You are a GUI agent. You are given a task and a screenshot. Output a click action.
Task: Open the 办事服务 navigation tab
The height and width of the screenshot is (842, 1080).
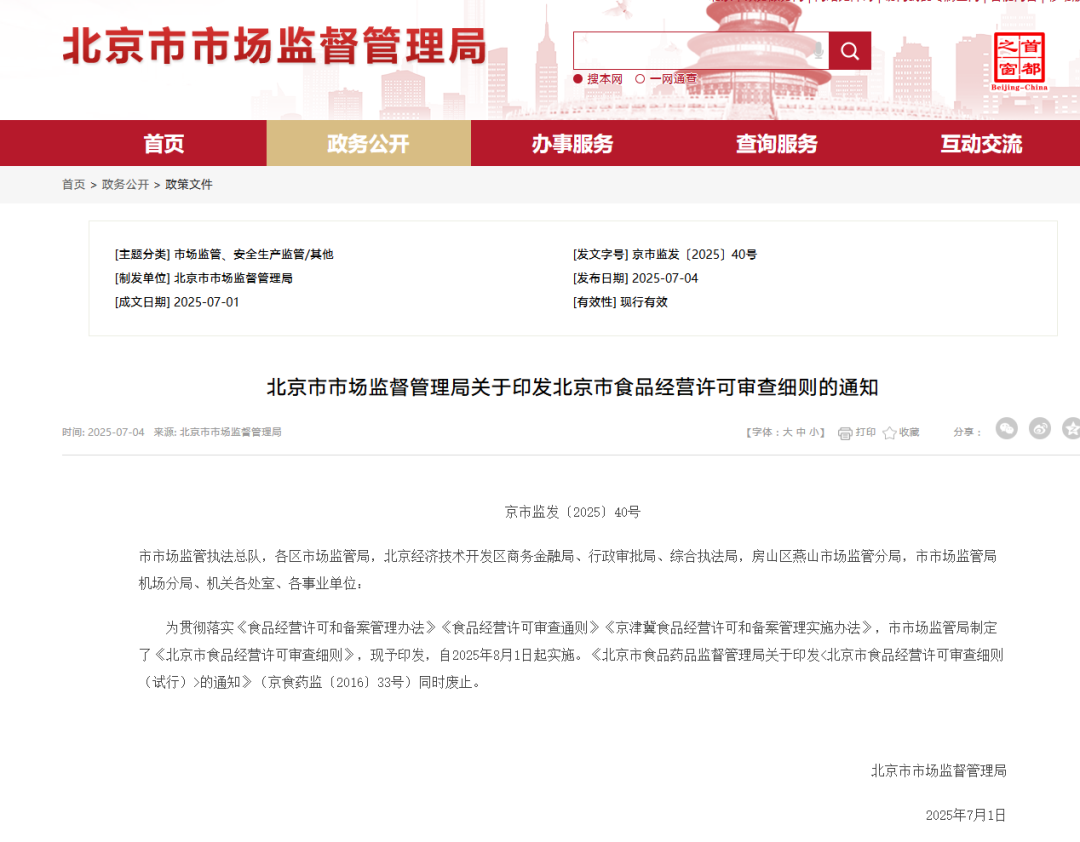(572, 143)
